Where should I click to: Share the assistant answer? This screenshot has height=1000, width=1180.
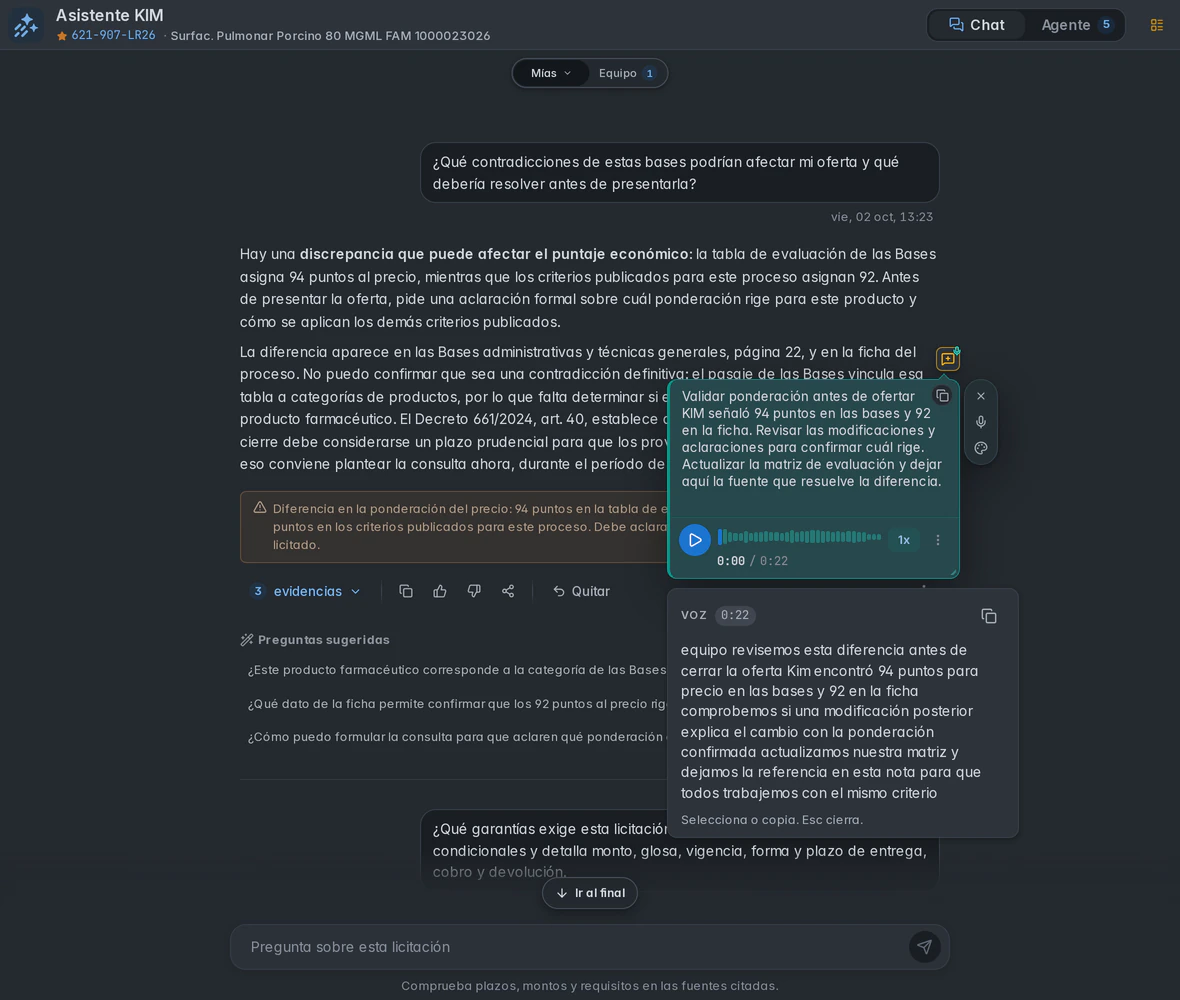508,591
